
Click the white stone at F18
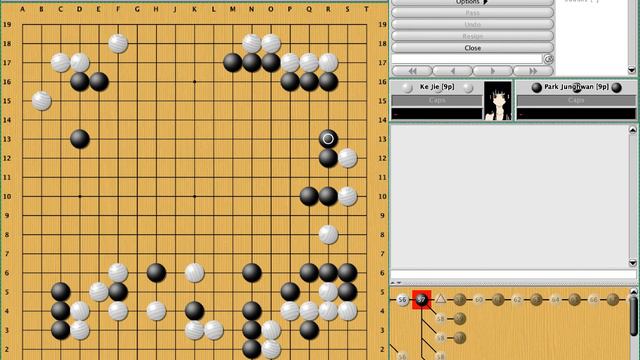[118, 44]
